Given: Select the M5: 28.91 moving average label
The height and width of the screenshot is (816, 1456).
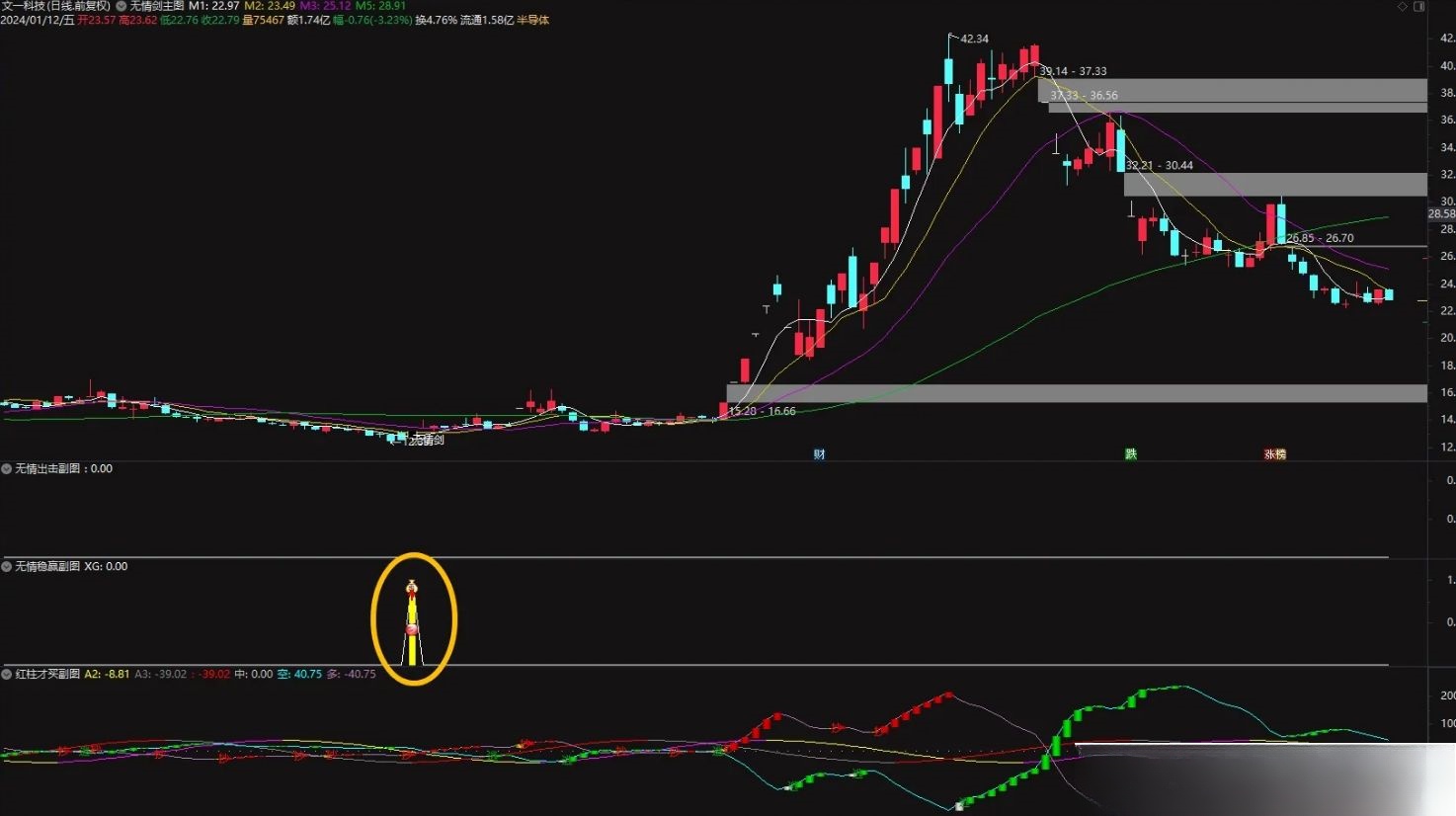Looking at the screenshot, I should (380, 6).
